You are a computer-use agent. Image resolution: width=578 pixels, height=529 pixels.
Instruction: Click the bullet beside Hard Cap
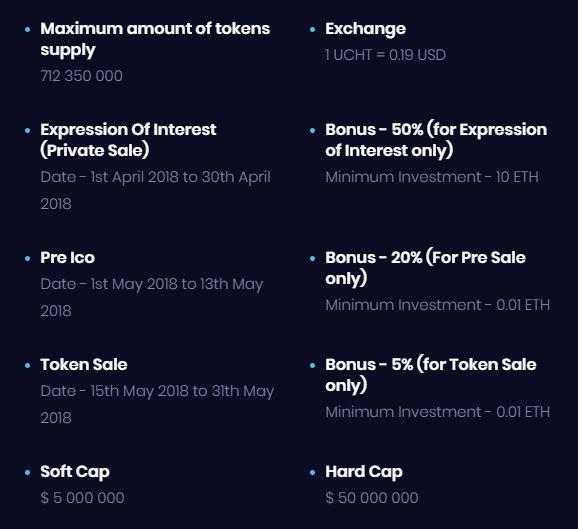coord(313,472)
